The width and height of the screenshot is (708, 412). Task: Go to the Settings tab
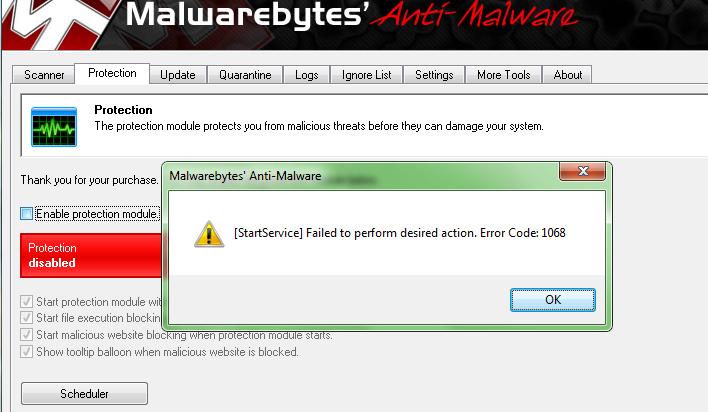(x=434, y=75)
